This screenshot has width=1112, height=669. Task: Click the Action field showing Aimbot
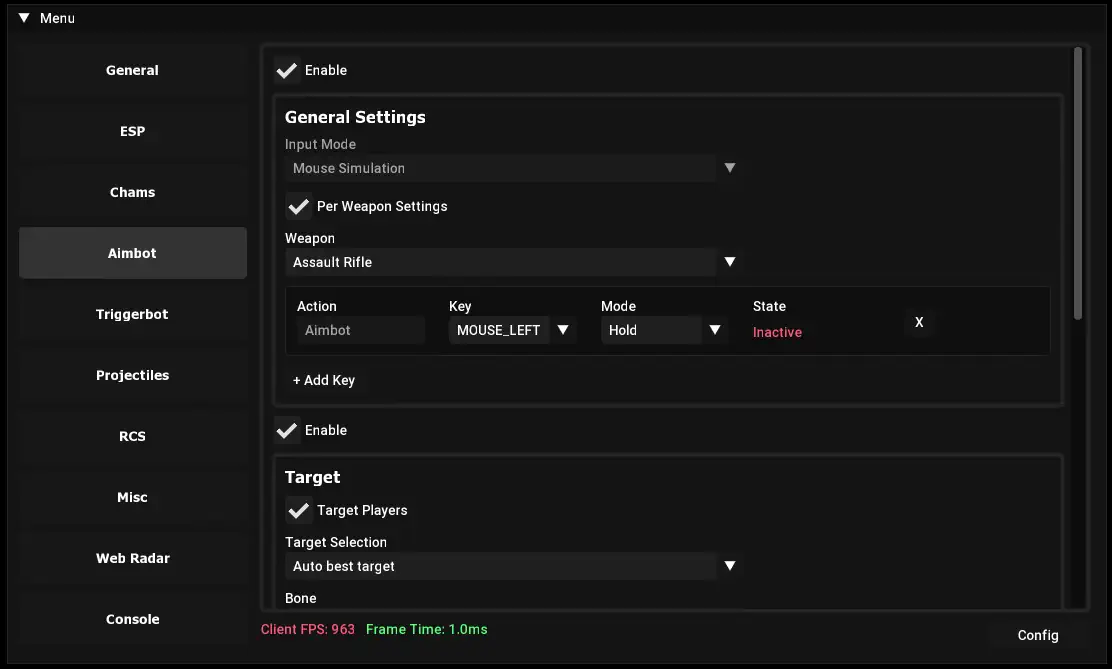[x=361, y=330]
